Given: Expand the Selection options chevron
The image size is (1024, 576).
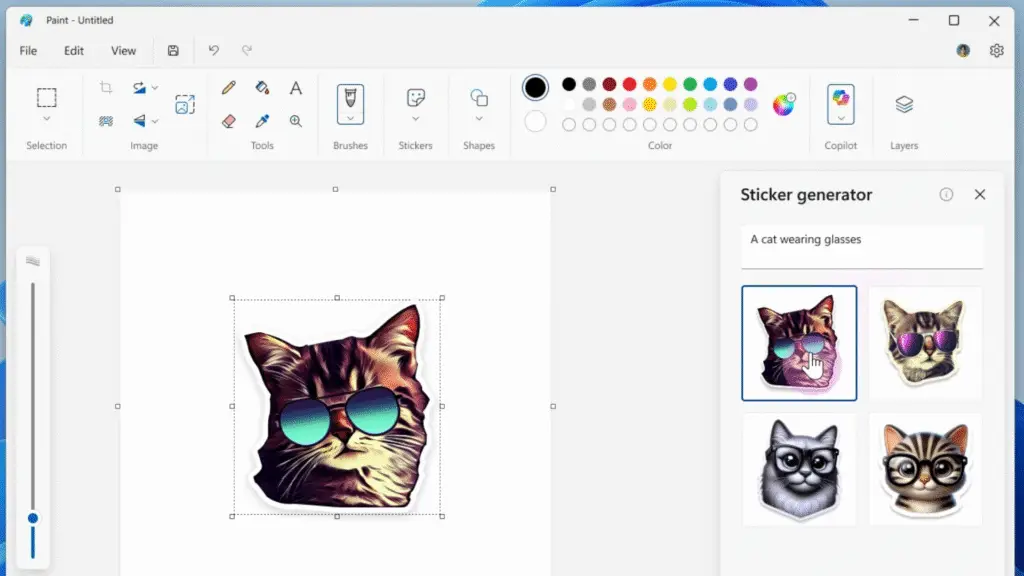Looking at the screenshot, I should click(x=46, y=119).
